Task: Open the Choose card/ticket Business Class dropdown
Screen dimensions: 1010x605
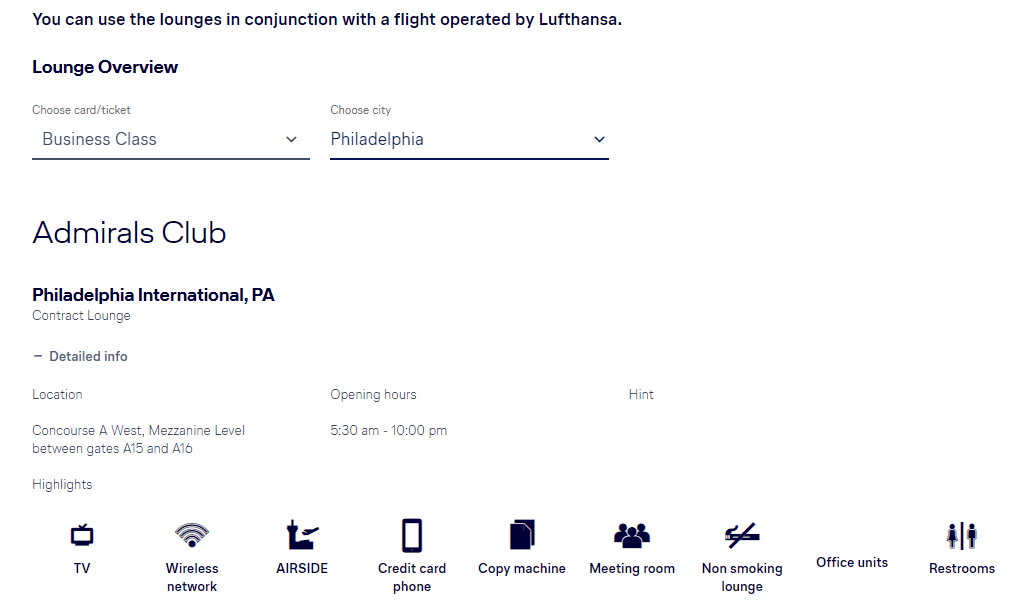Action: pos(171,139)
